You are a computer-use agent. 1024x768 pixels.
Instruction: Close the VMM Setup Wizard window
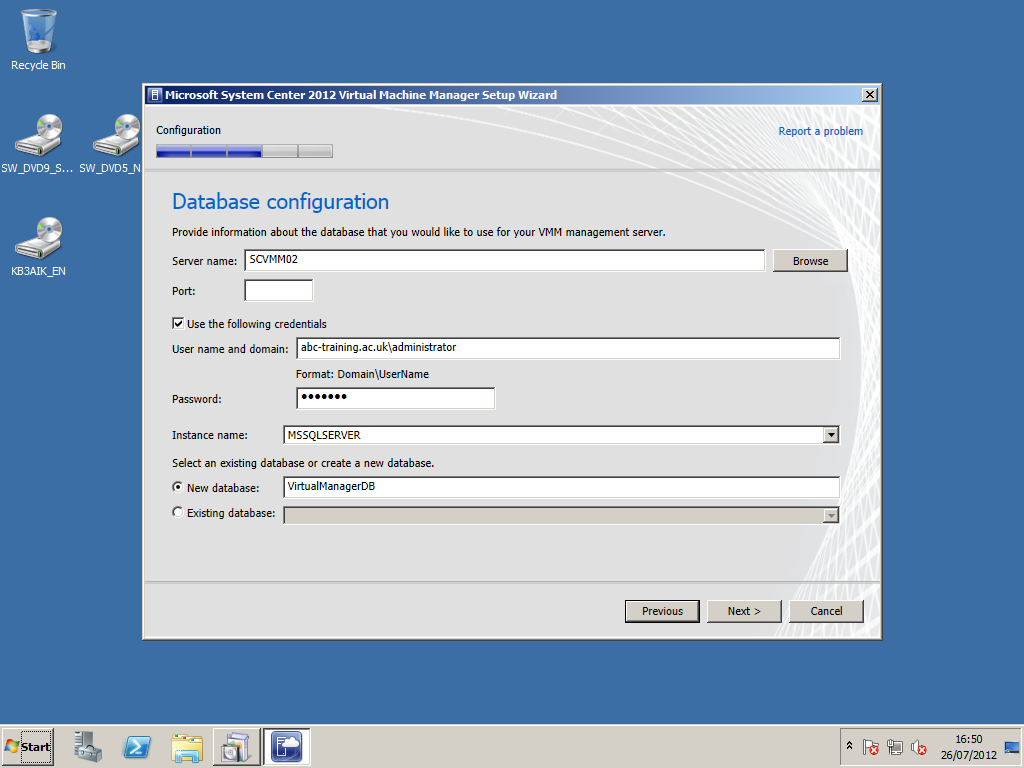pos(869,95)
